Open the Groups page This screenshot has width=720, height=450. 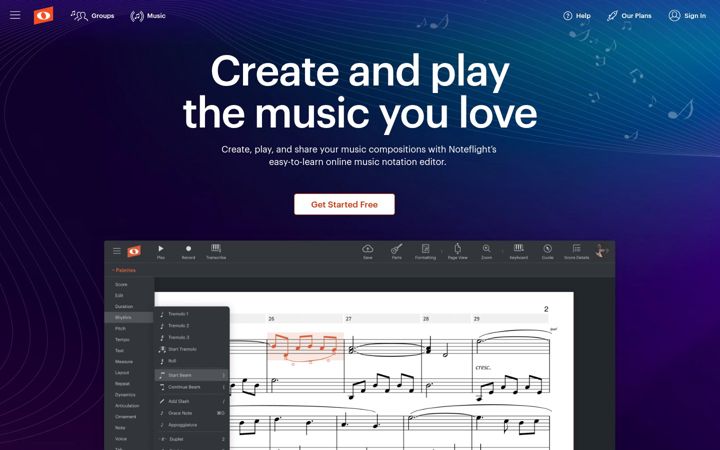tap(92, 16)
